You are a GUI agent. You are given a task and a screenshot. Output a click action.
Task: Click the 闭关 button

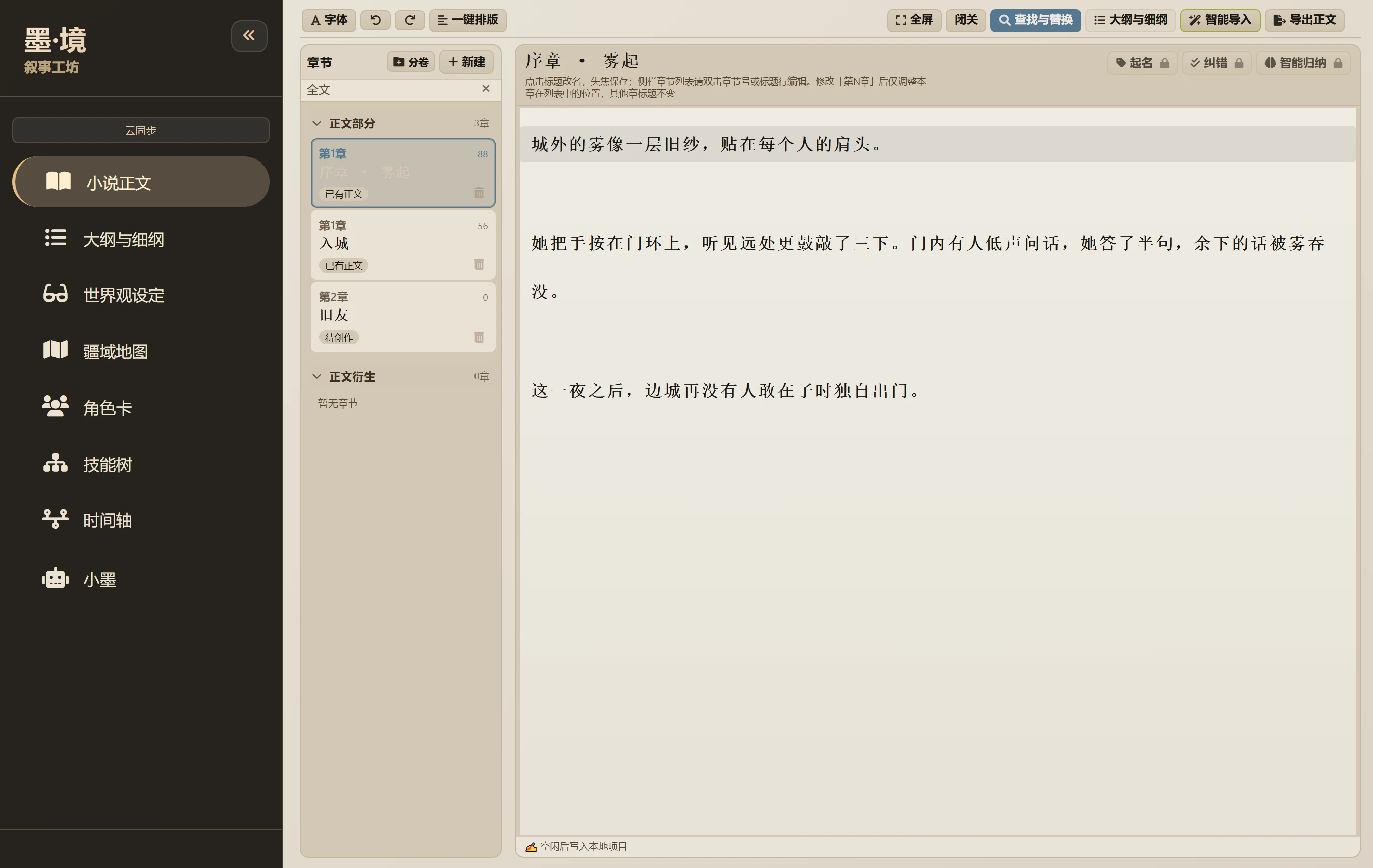966,20
